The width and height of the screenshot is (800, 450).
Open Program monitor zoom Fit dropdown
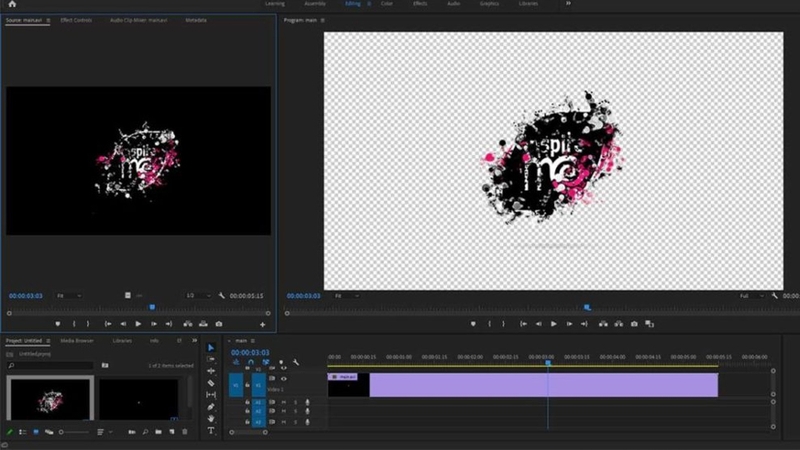pyautogui.click(x=346, y=296)
